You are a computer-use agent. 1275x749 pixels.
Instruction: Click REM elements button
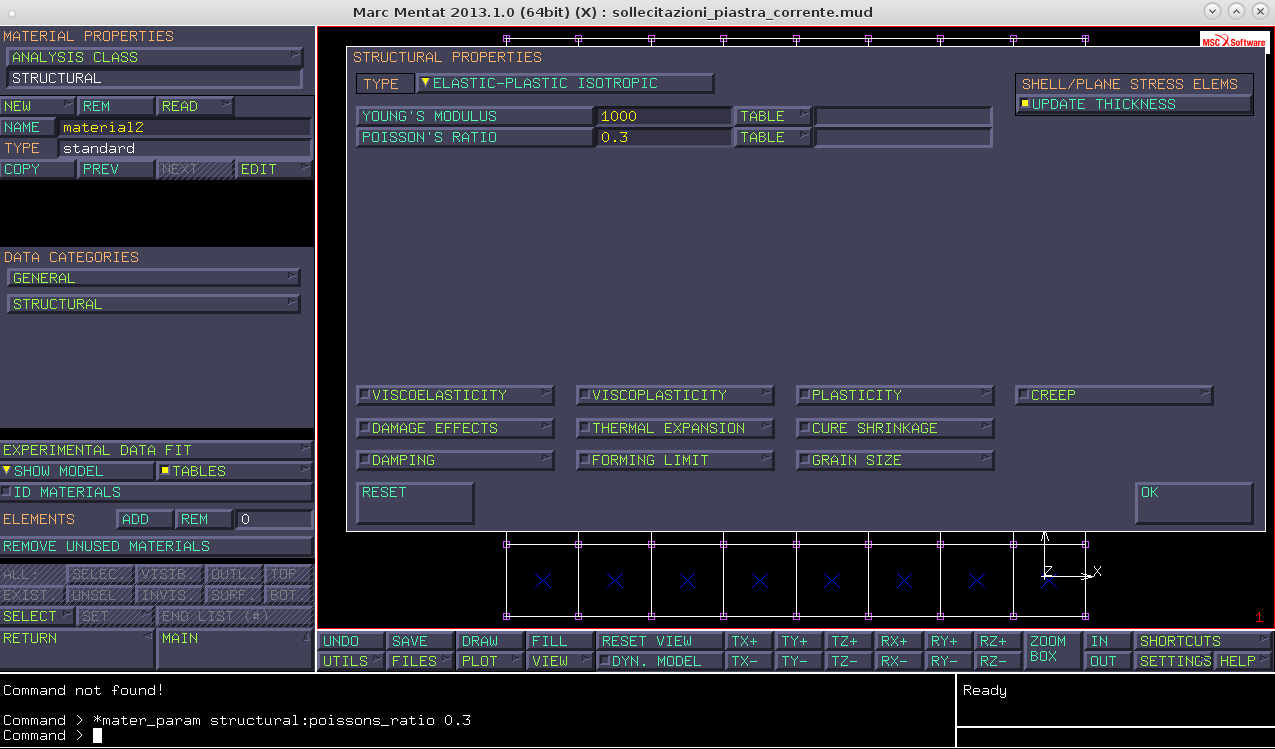point(204,519)
